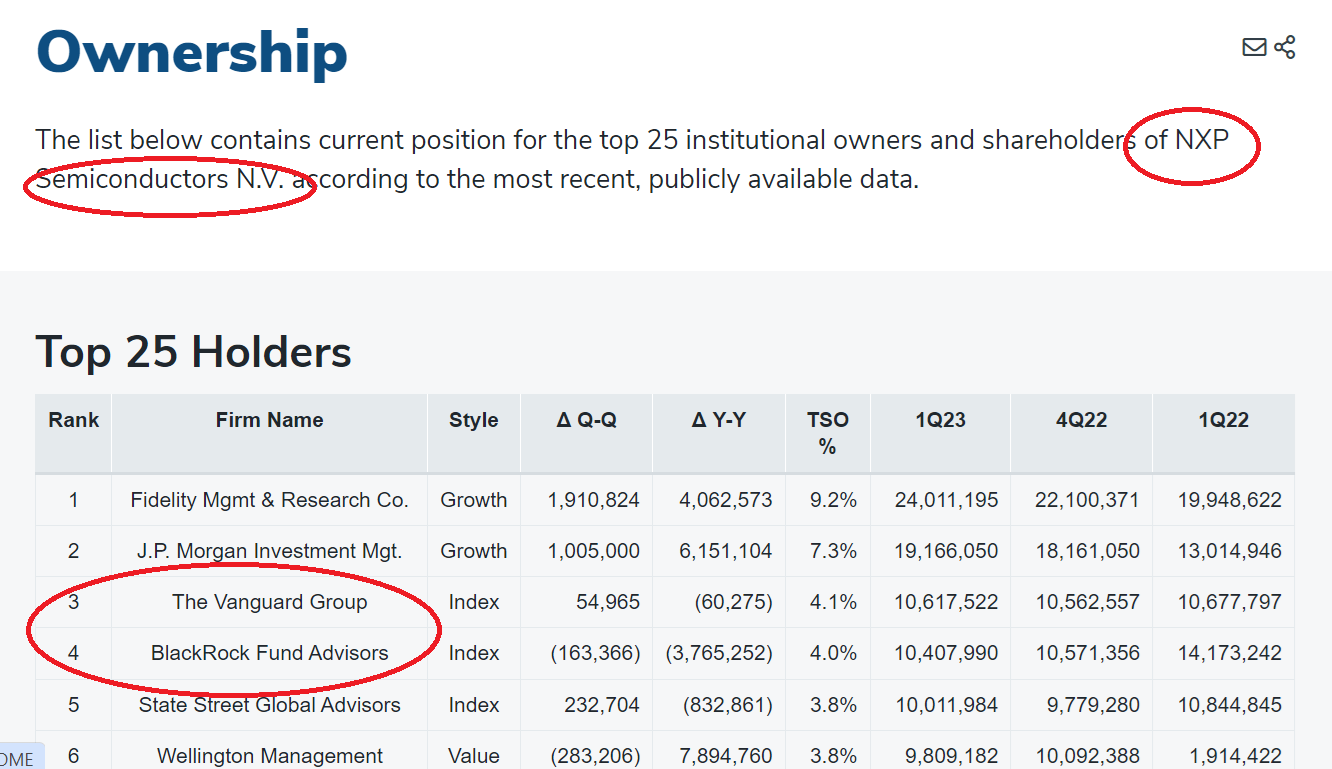Image resolution: width=1332 pixels, height=769 pixels.
Task: Click the Growth style in J.P. Morgan row
Action: [x=474, y=551]
